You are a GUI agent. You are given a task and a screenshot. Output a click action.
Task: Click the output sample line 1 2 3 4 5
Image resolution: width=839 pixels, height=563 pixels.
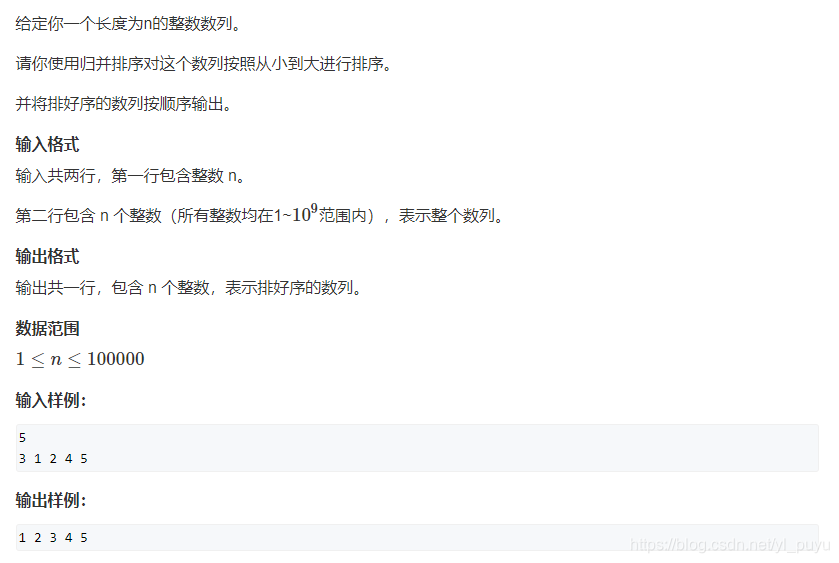click(53, 538)
